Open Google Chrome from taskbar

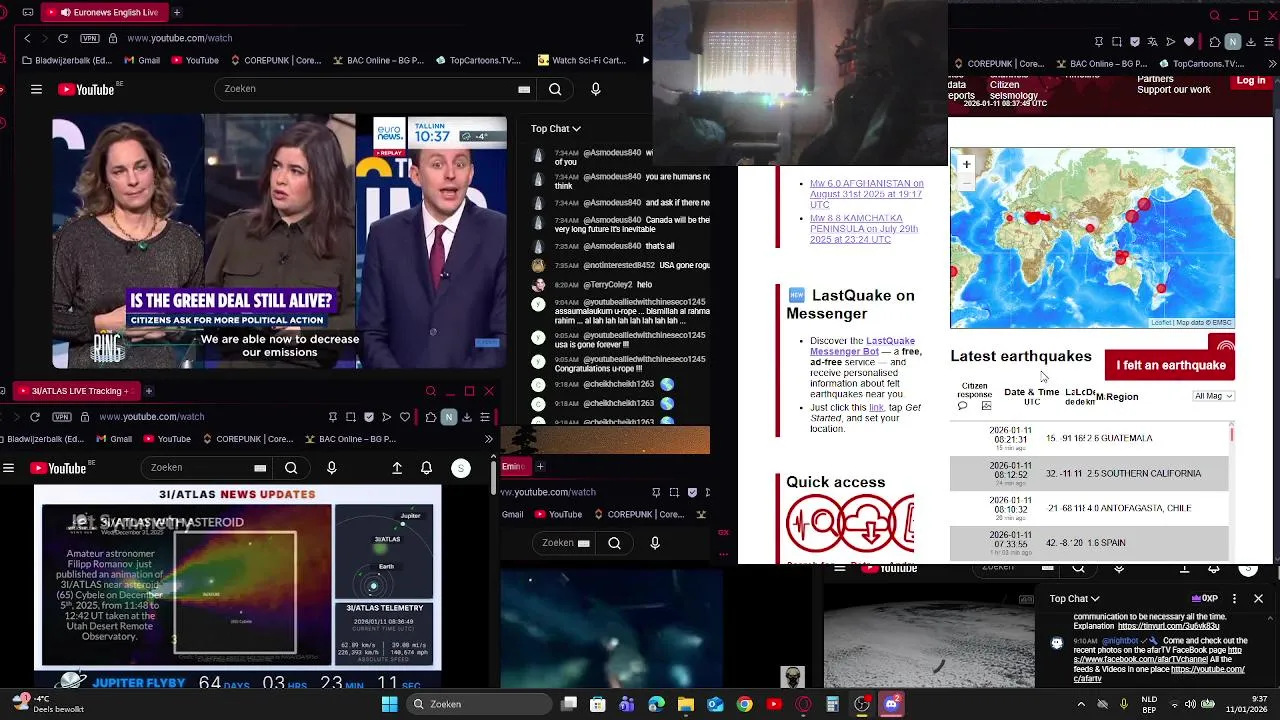coord(744,704)
